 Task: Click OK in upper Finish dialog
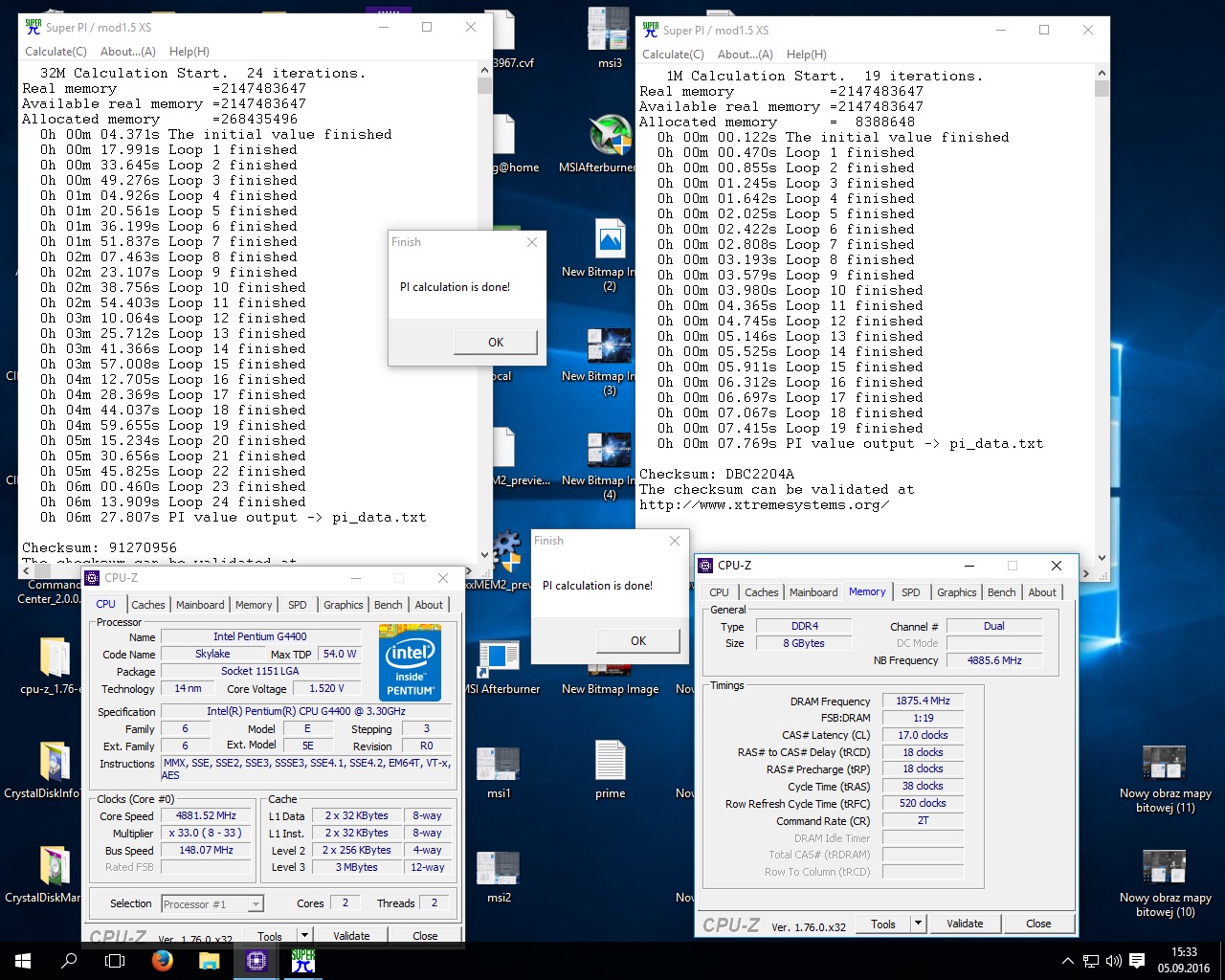(x=495, y=343)
